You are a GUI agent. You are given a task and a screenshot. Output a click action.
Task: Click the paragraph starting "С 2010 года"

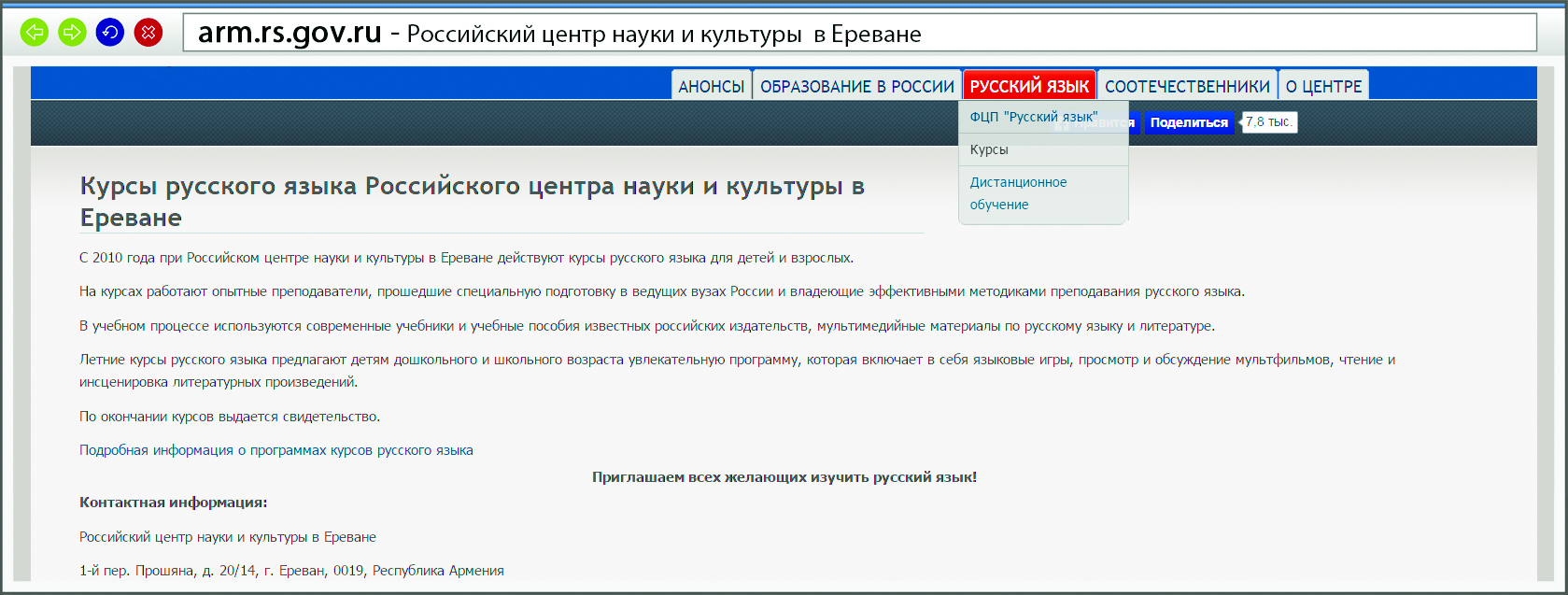tap(467, 258)
